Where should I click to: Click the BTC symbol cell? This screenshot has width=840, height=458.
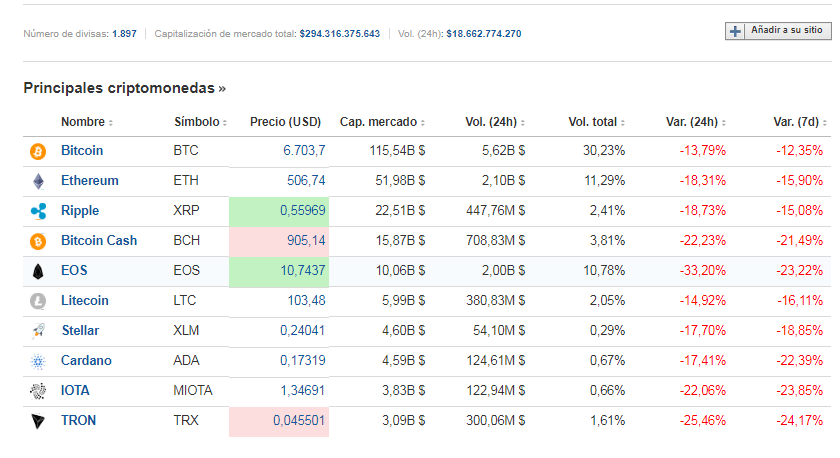pyautogui.click(x=186, y=151)
